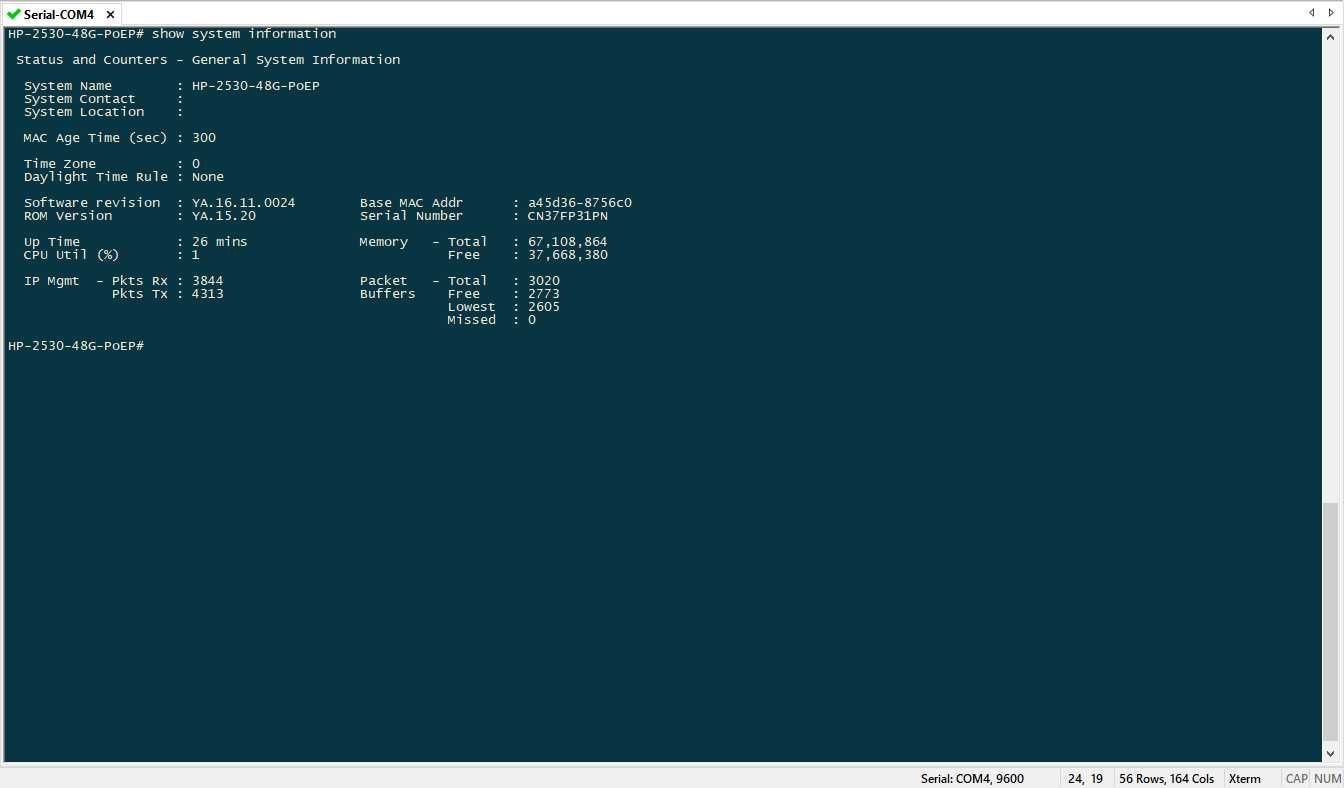Click Packet Buffers Free 2773
Viewport: 1344px width, 788px height.
click(544, 294)
